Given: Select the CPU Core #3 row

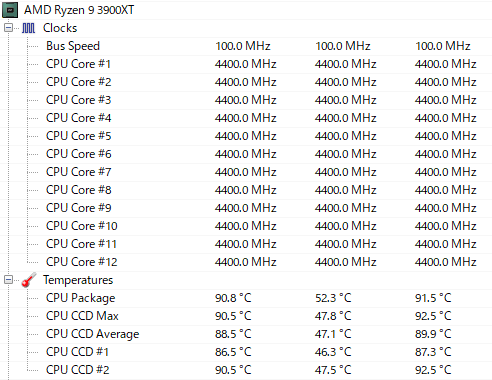Looking at the screenshot, I should 246,100.
